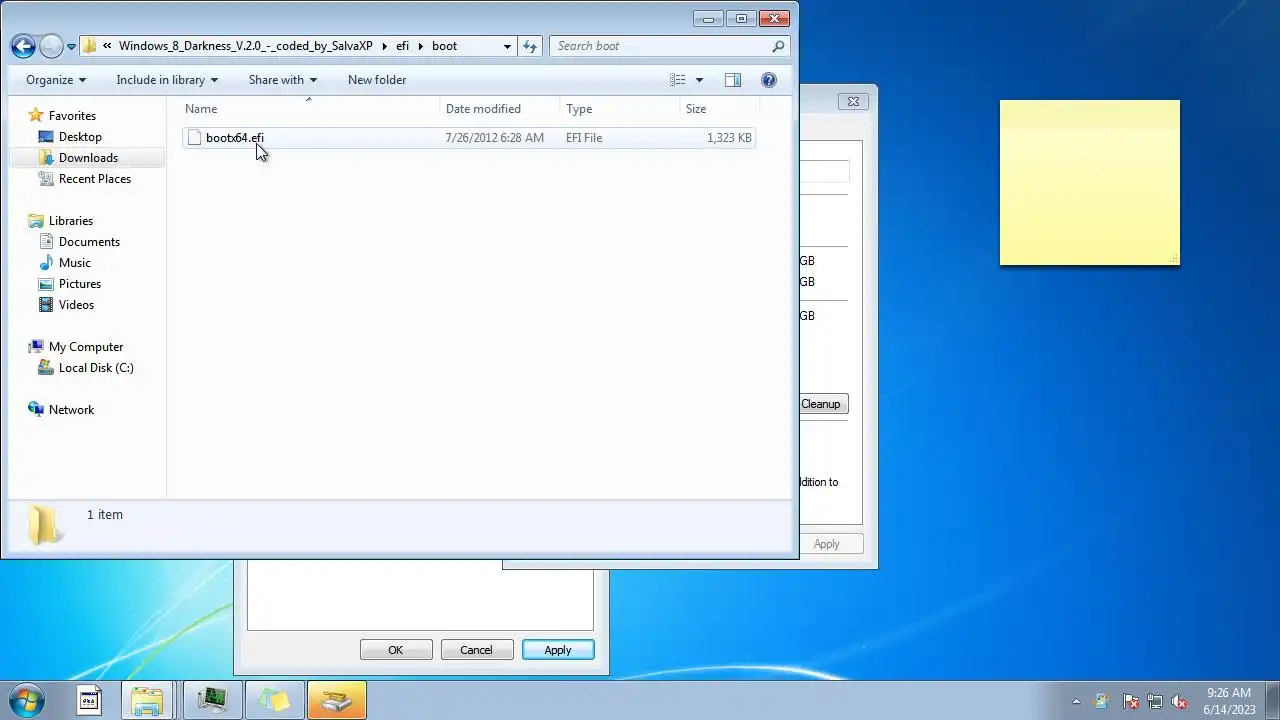Select Network in navigation pane
The width and height of the screenshot is (1280, 720).
(71, 410)
